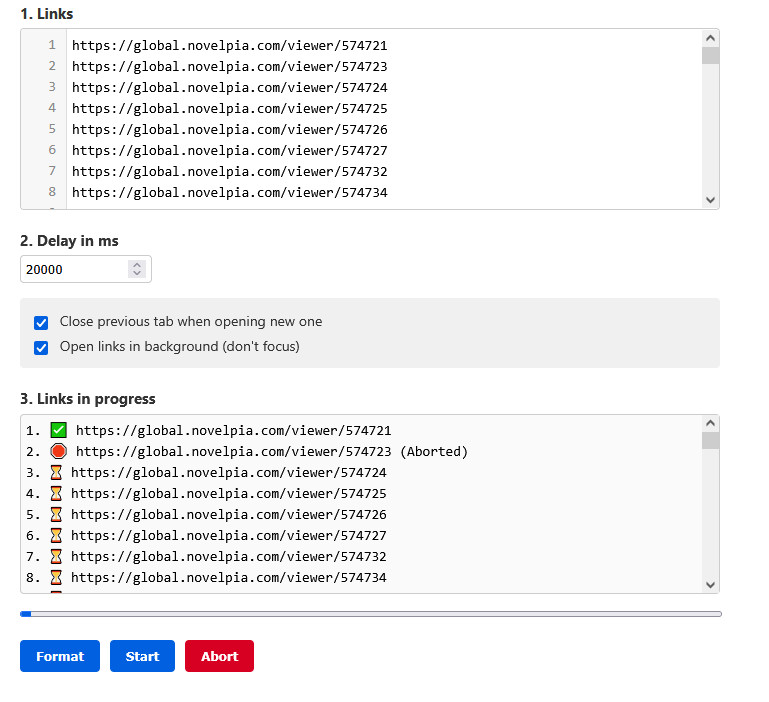Click the Delay in ms input field
The image size is (769, 702).
[x=86, y=269]
